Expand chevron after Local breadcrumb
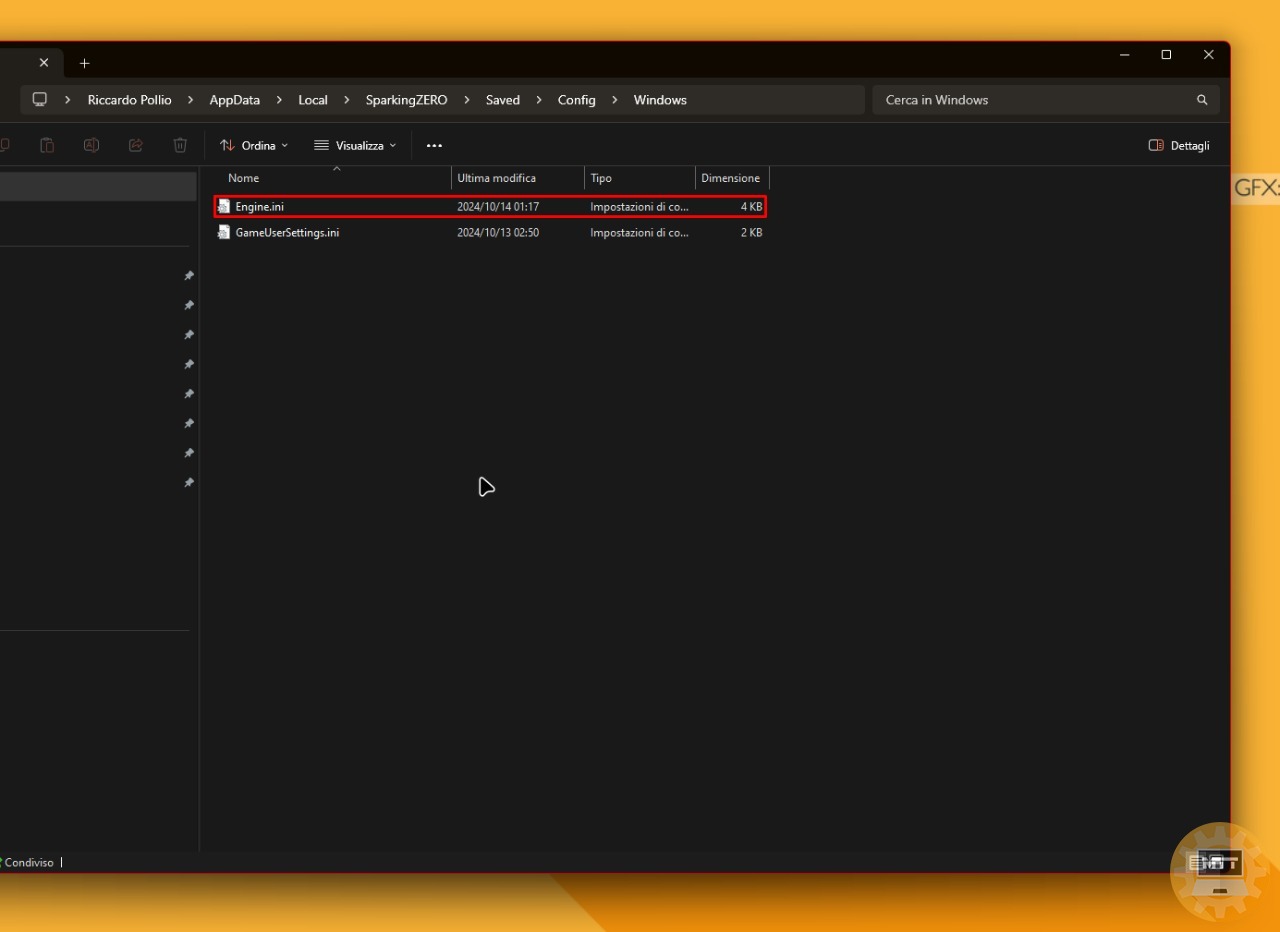 pyautogui.click(x=346, y=100)
